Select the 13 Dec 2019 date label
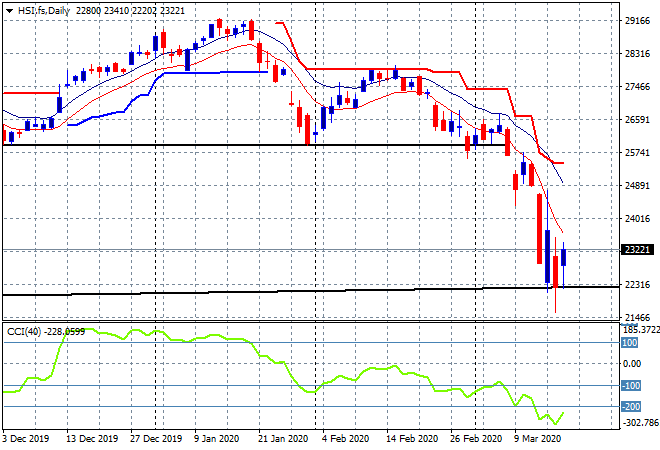Viewport: 660px width, 450px height. point(92,439)
